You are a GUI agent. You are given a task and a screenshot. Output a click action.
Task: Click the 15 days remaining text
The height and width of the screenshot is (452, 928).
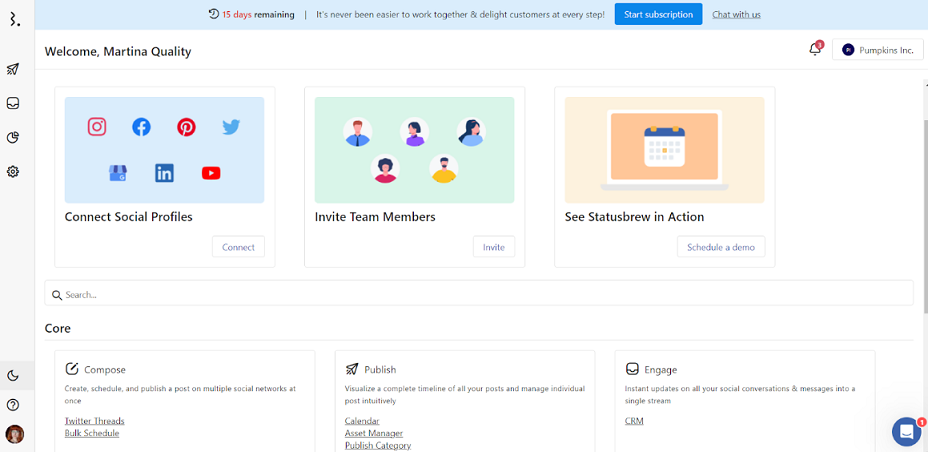(258, 15)
